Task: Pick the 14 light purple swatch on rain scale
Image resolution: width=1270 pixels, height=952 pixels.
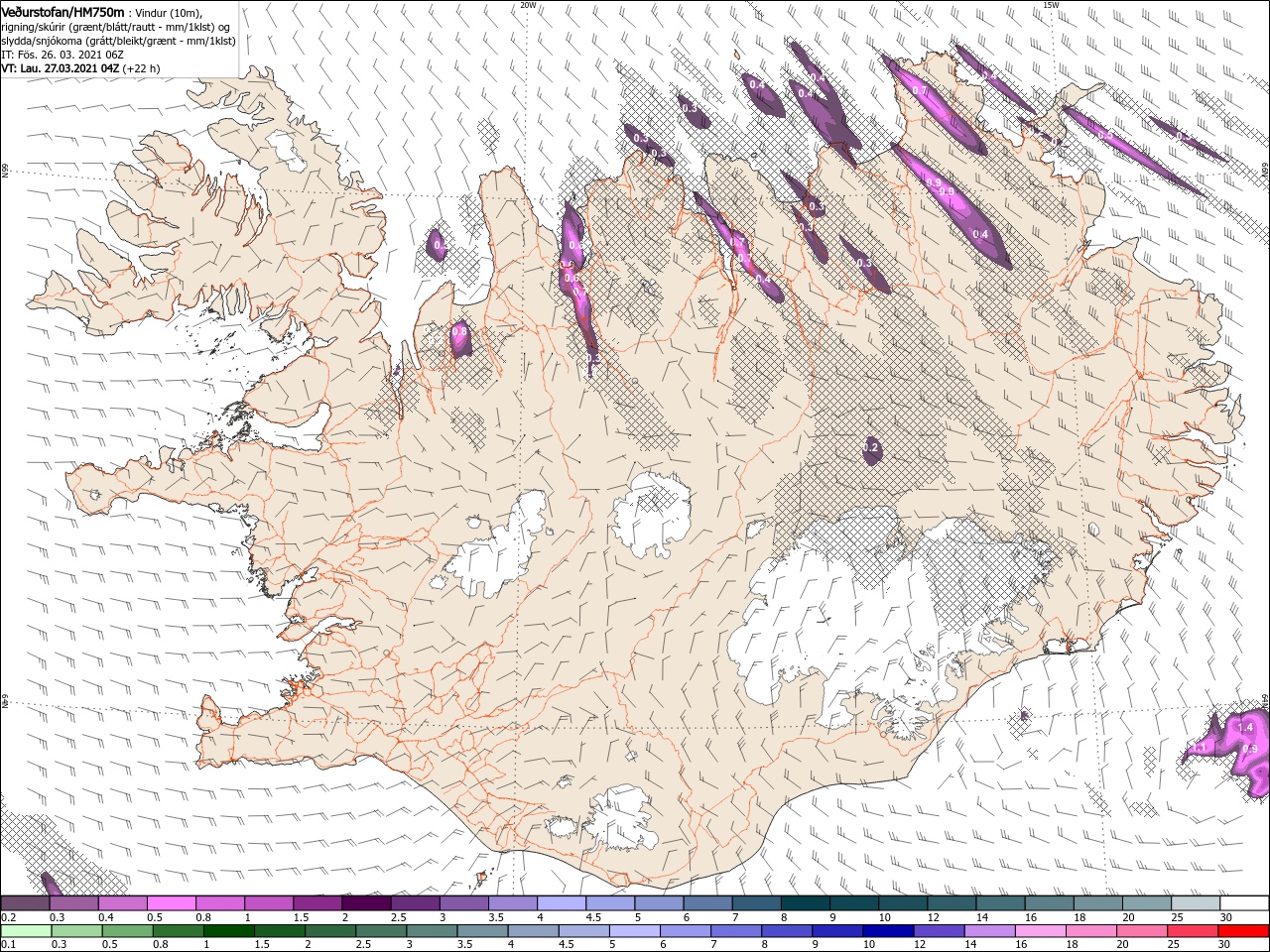Action: [x=990, y=931]
